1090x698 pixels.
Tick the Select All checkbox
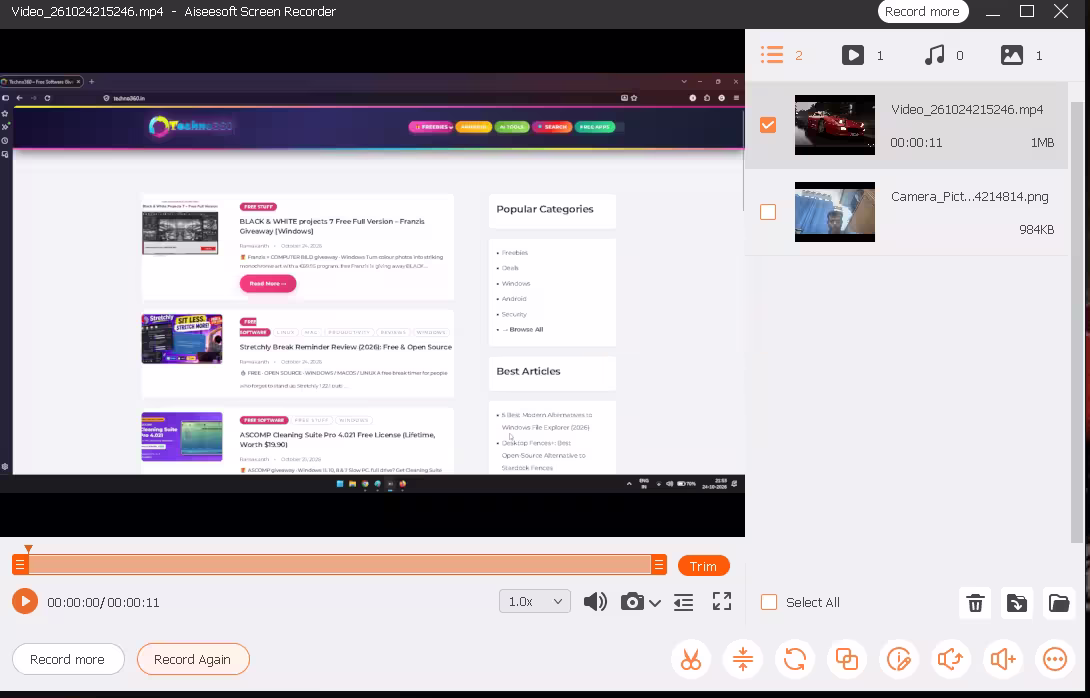coord(769,602)
